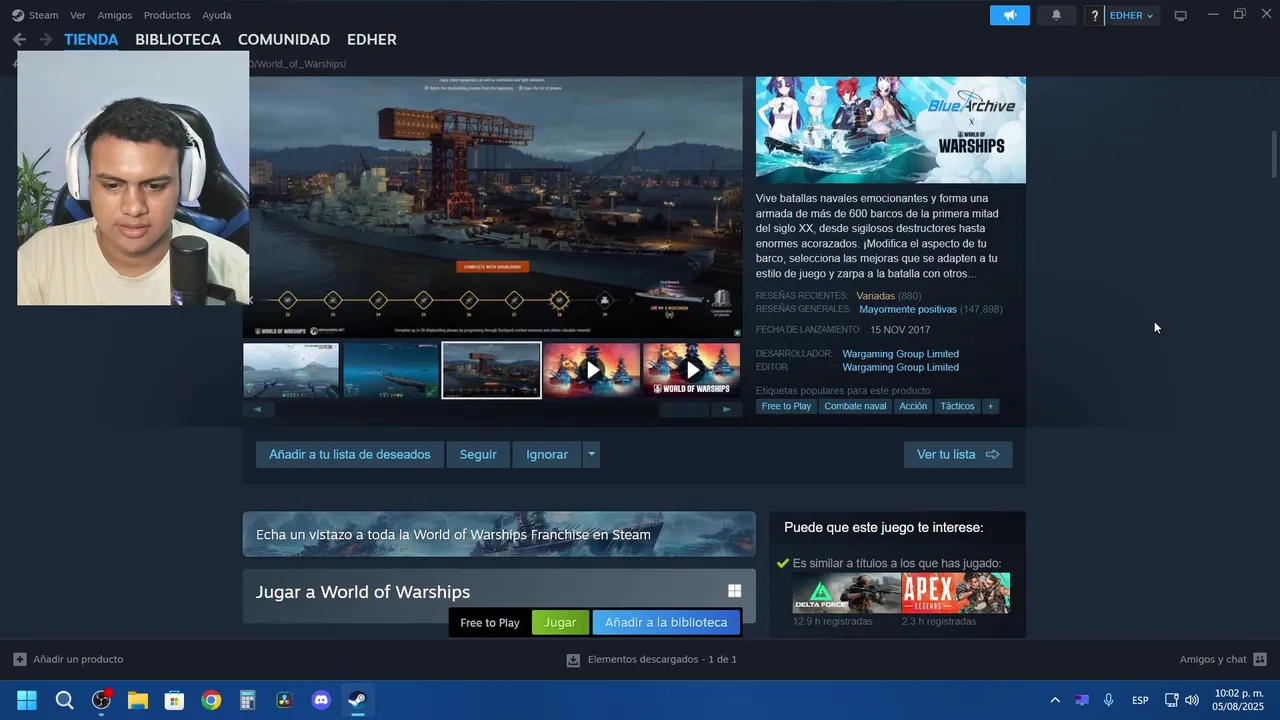Click the green Jugar button
The height and width of the screenshot is (720, 1280).
pyautogui.click(x=560, y=622)
